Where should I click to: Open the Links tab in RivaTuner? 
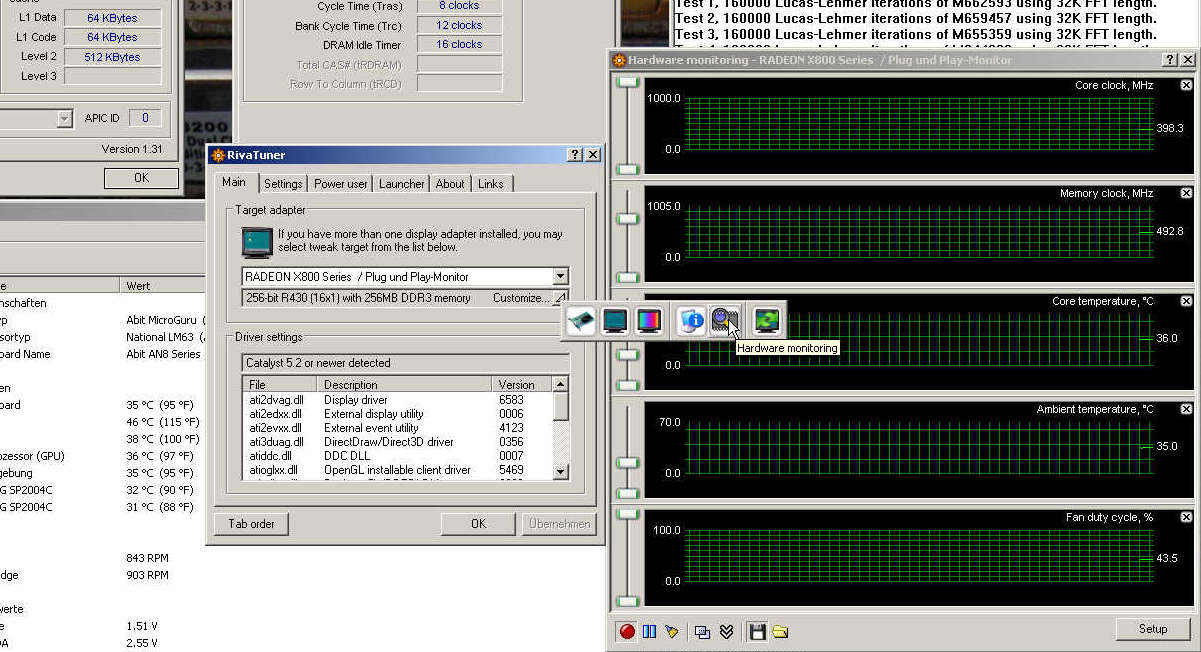tap(491, 184)
